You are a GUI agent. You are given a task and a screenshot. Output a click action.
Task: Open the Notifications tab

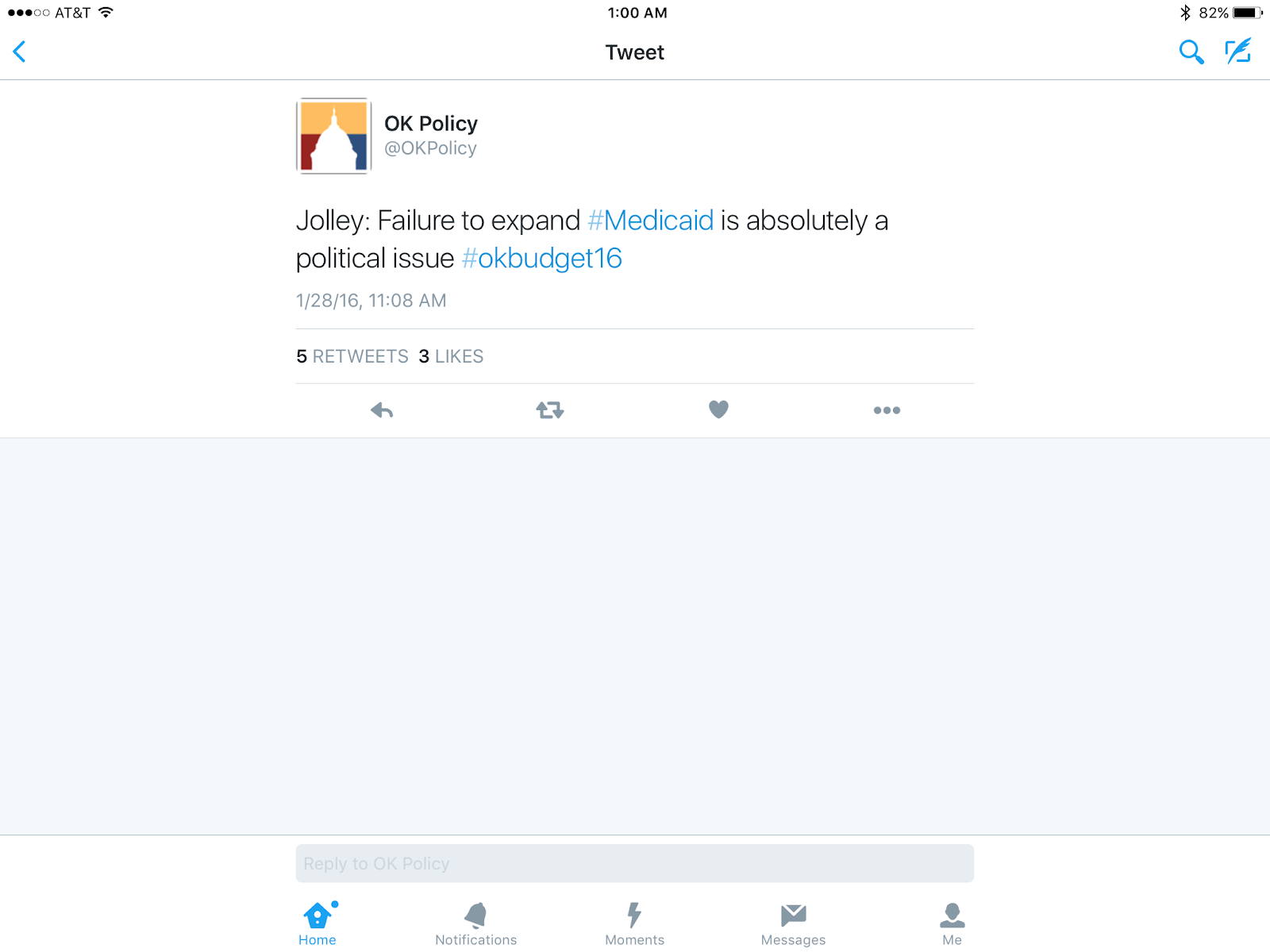coord(475,924)
